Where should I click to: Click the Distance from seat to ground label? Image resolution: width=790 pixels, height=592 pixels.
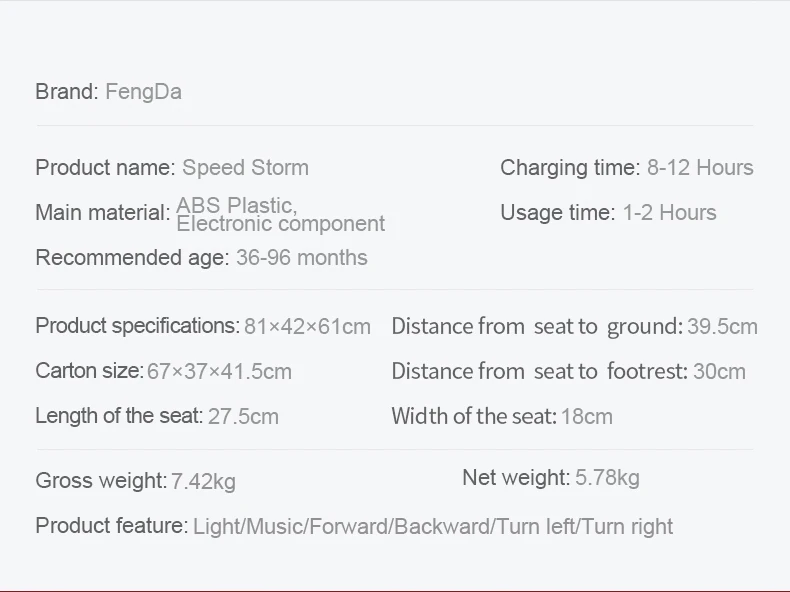[538, 326]
